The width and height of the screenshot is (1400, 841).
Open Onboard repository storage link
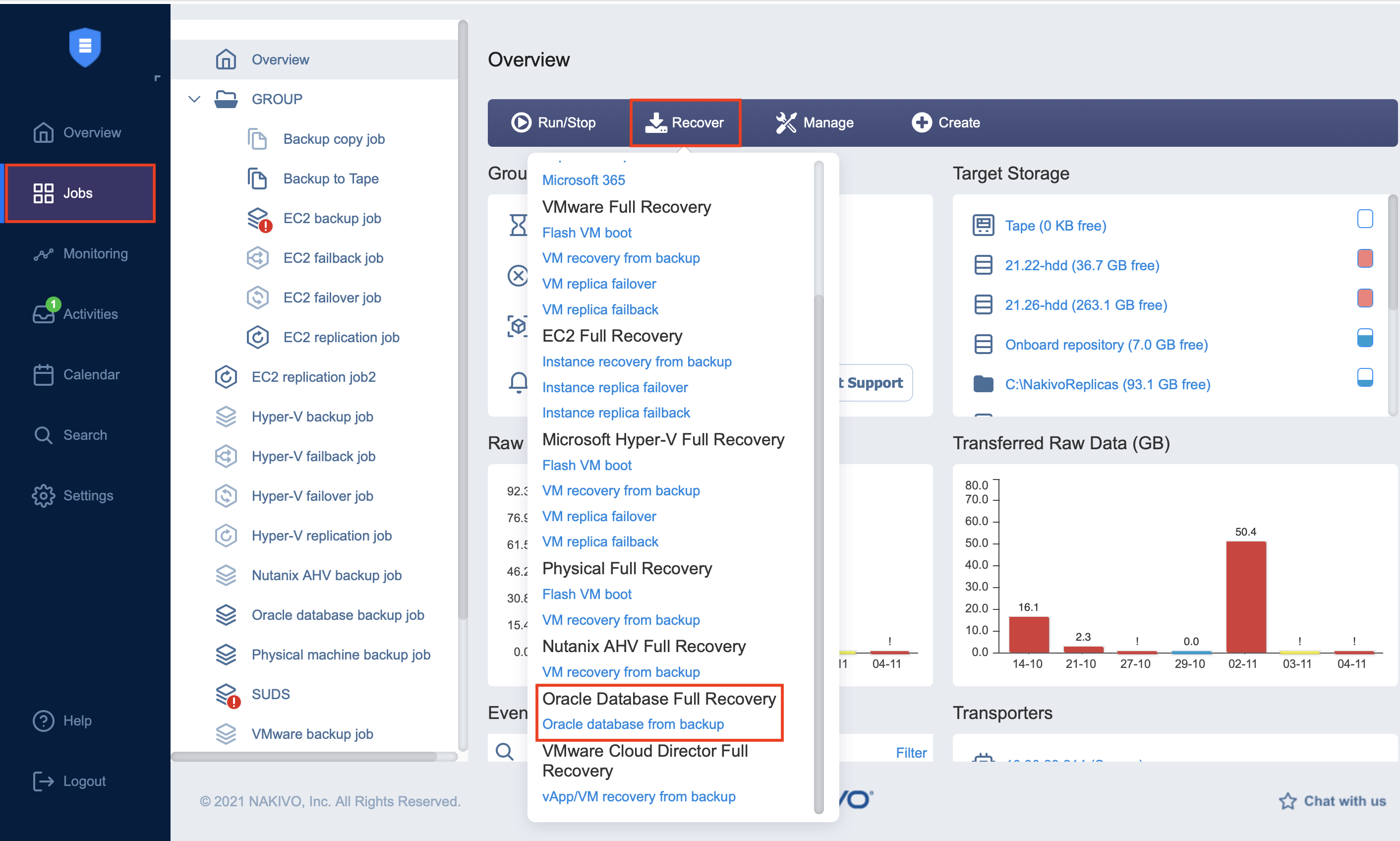[x=1106, y=345]
